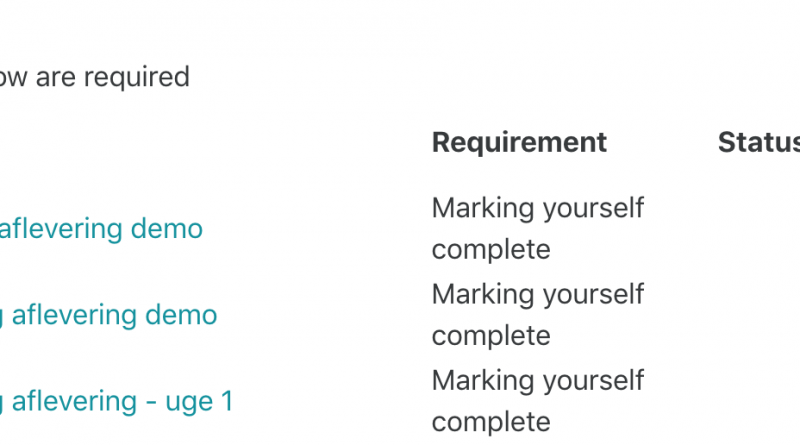Click "uge 1" in the third link
Viewport: 800px width, 445px height.
(199, 402)
